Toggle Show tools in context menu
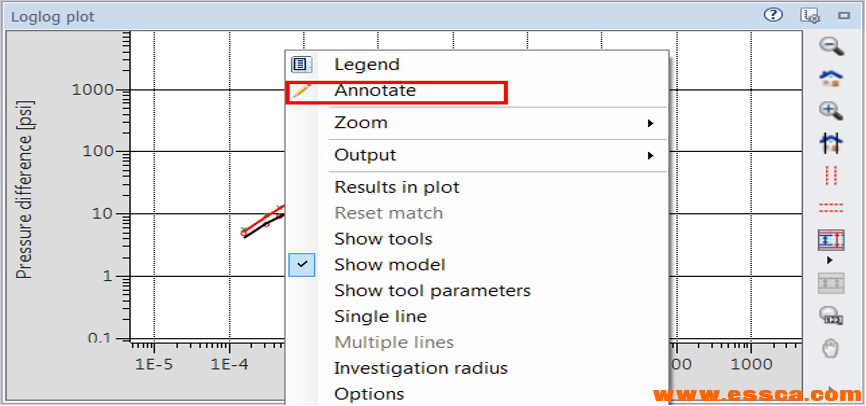Viewport: 866px width, 406px height. (x=383, y=239)
